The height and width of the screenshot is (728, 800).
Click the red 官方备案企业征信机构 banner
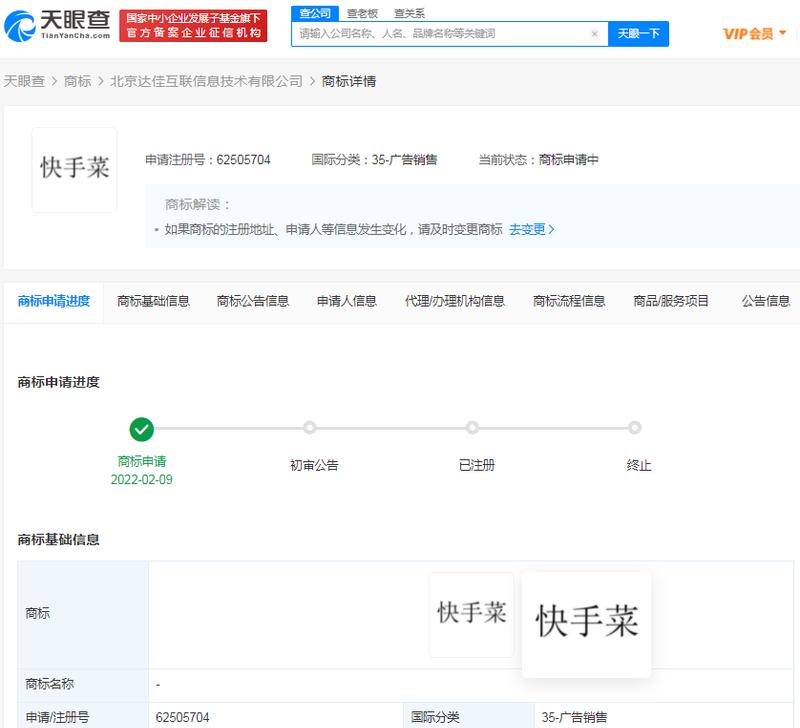(x=193, y=26)
